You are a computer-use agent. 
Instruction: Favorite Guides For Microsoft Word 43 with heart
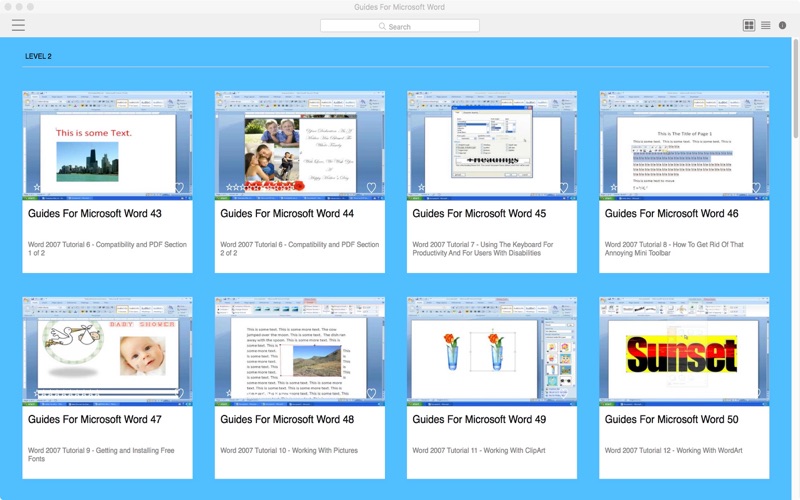pos(179,187)
